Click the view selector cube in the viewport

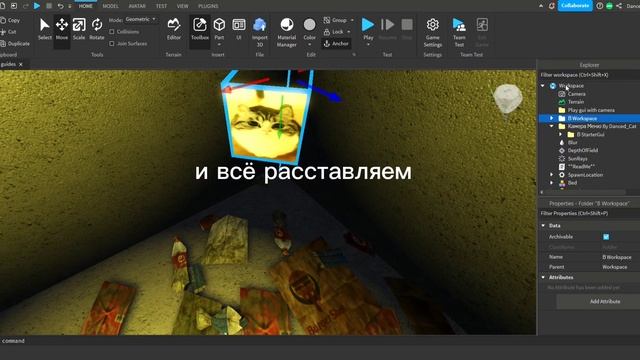pos(507,98)
